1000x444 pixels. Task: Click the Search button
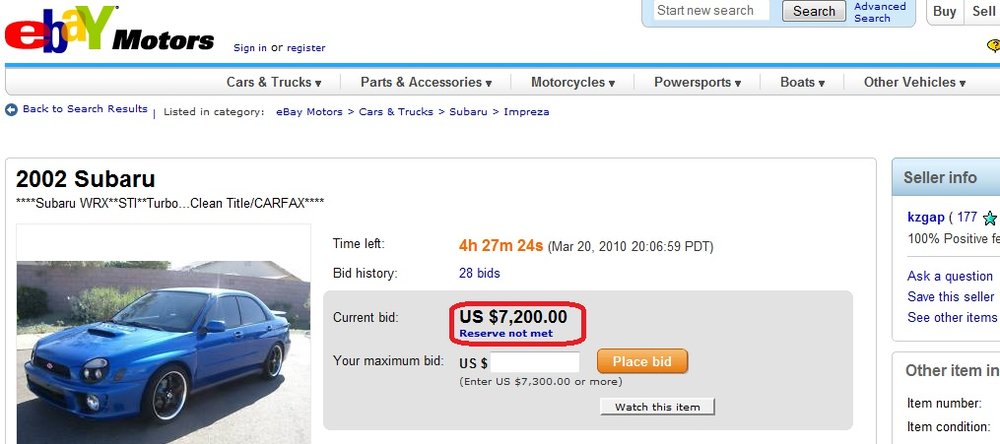click(x=814, y=11)
